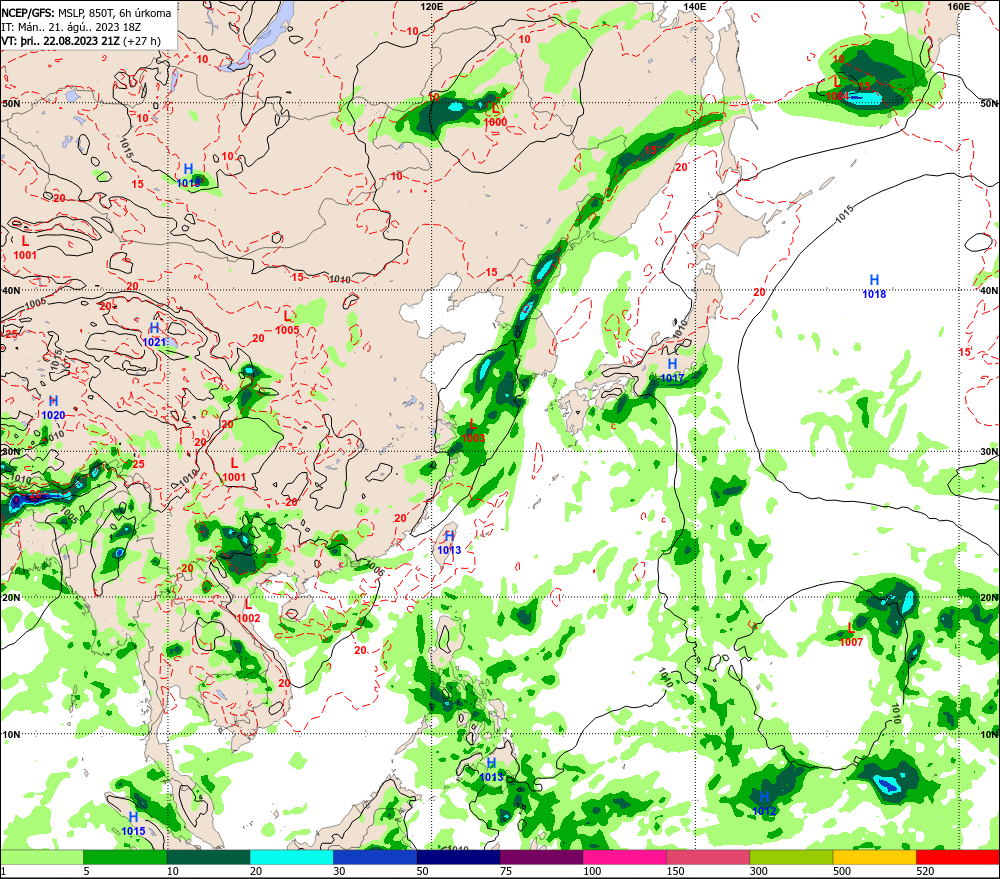Viewport: 1000px width, 879px height.
Task: Click the L 1005 low in northern China
Action: (x=287, y=323)
